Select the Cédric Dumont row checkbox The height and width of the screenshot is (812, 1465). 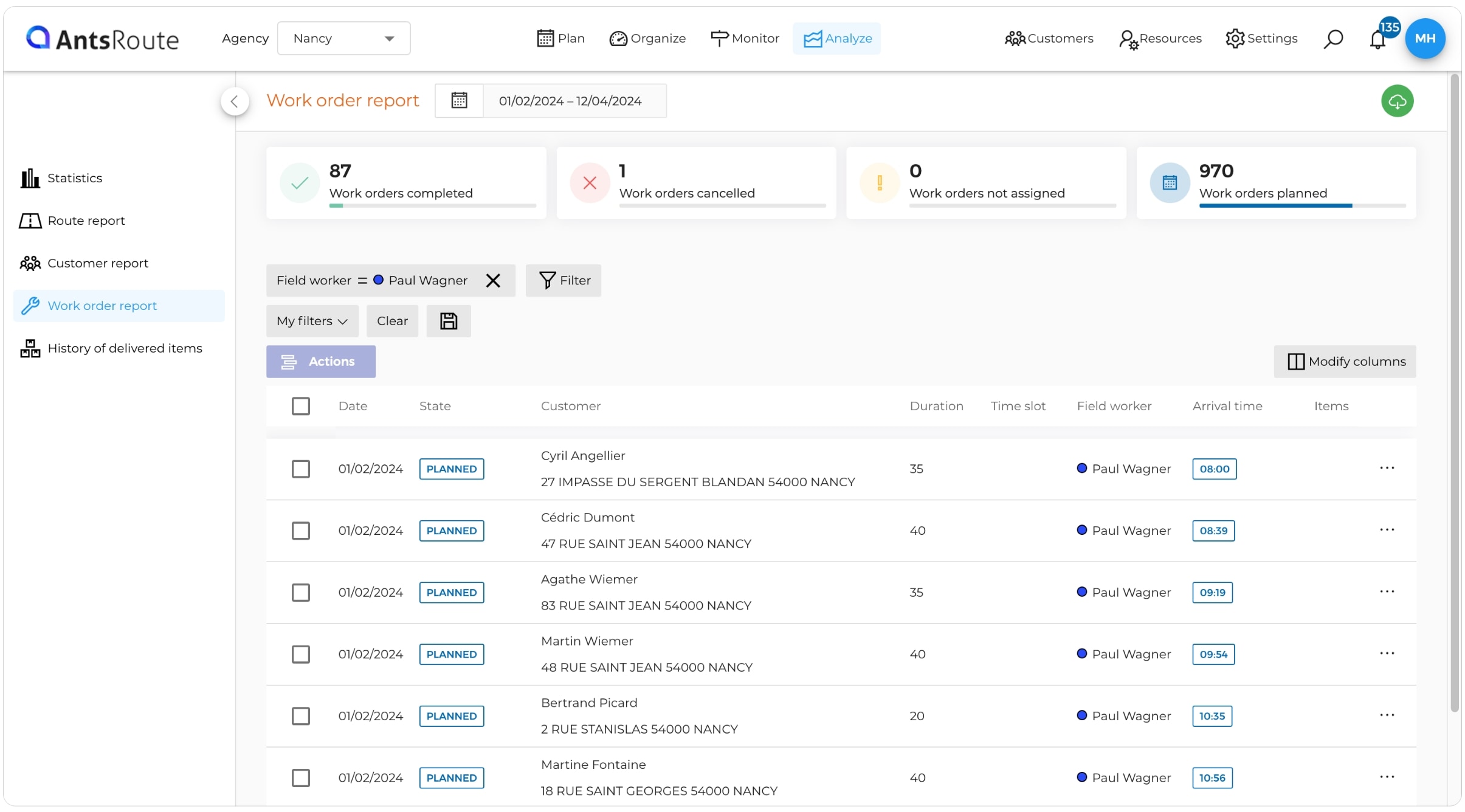tap(300, 531)
